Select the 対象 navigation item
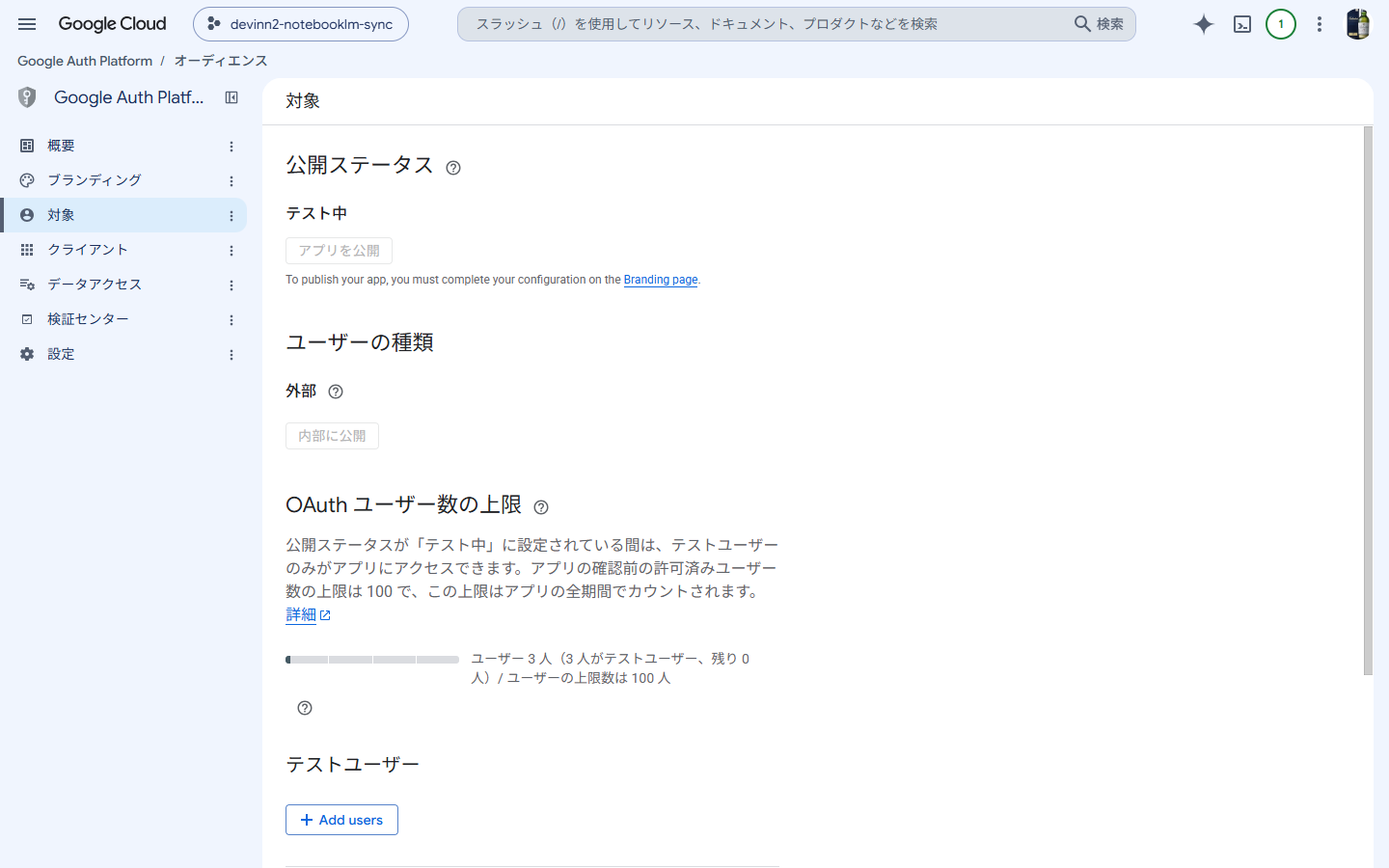The width and height of the screenshot is (1389, 868). [123, 215]
